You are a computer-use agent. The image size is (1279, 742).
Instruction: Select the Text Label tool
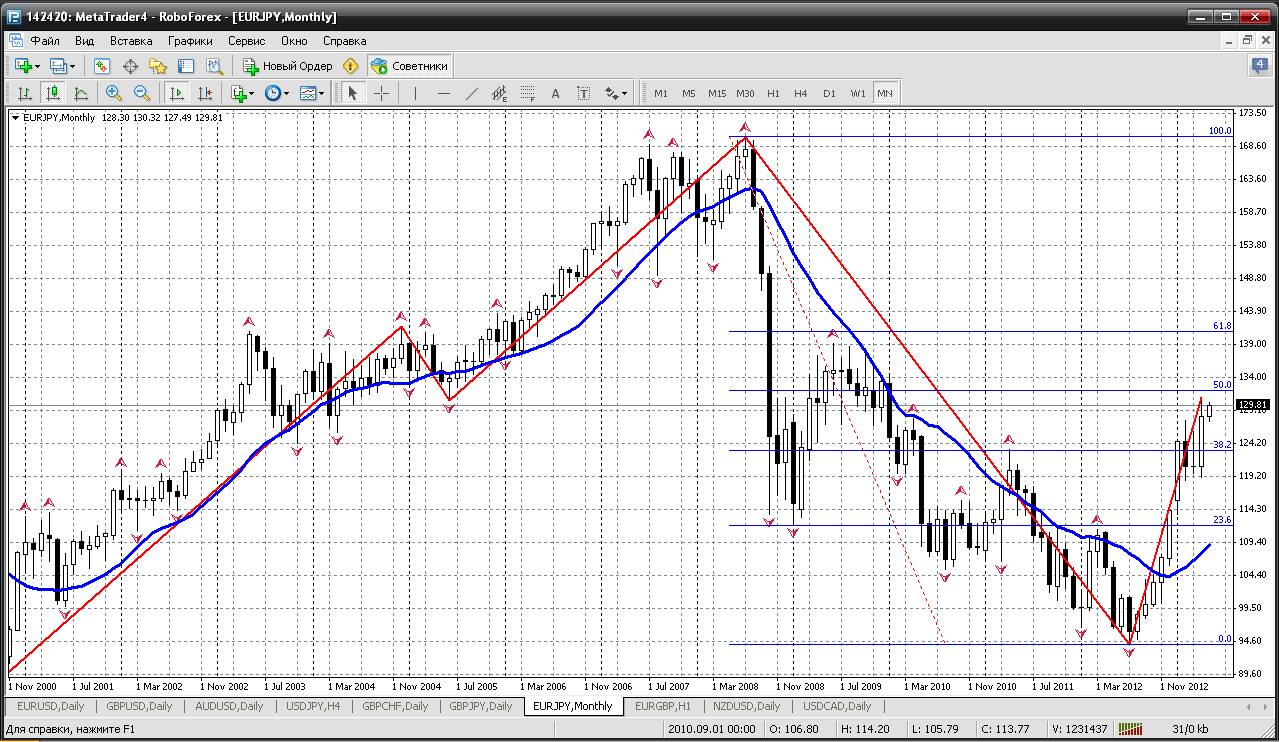tap(584, 93)
